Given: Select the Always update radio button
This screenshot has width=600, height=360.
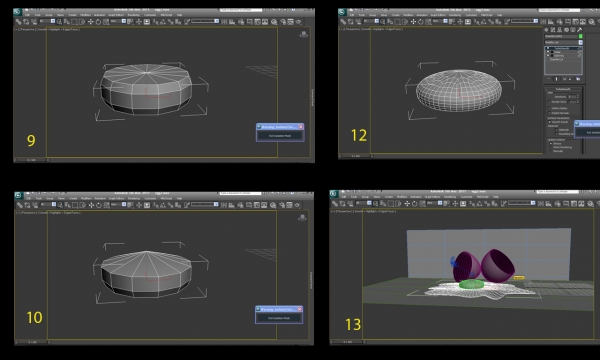Looking at the screenshot, I should 551,143.
